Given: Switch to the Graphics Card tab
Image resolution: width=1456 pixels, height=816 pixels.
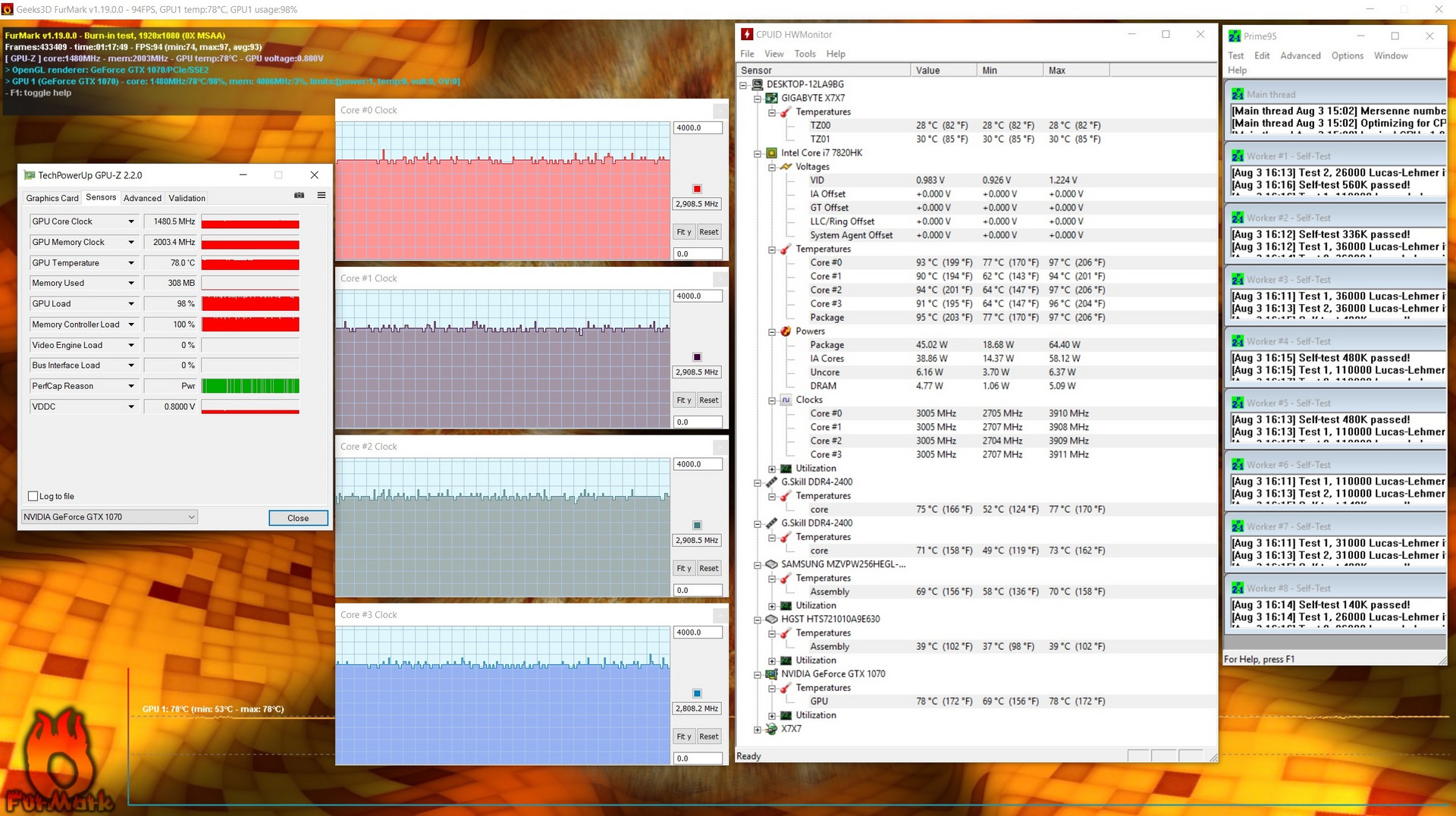Looking at the screenshot, I should [x=52, y=198].
